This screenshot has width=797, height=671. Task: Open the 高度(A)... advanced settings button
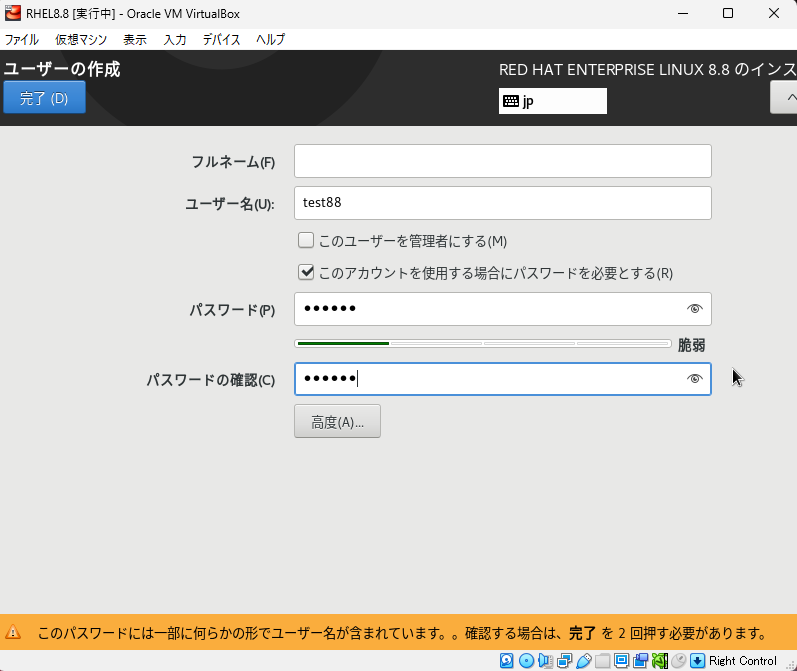pyautogui.click(x=338, y=421)
